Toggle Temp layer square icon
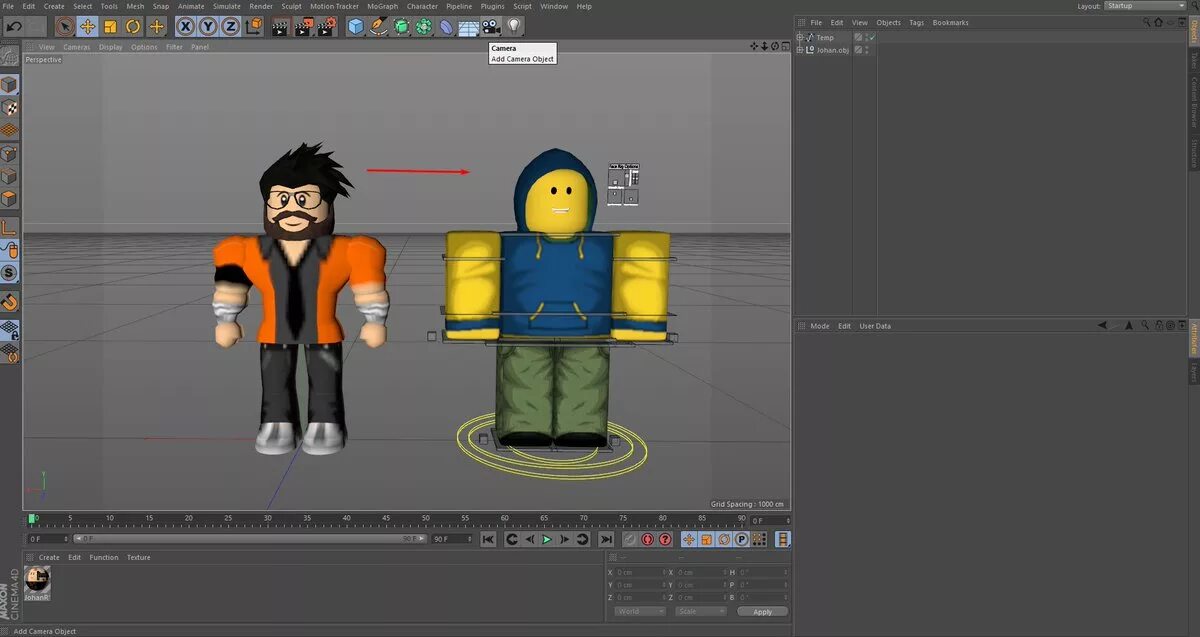The width and height of the screenshot is (1200, 637). tap(858, 37)
